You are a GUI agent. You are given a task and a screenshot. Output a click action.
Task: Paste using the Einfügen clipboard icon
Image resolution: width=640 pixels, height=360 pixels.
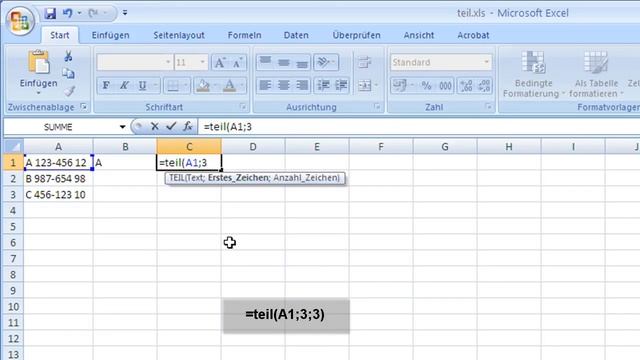click(38, 63)
